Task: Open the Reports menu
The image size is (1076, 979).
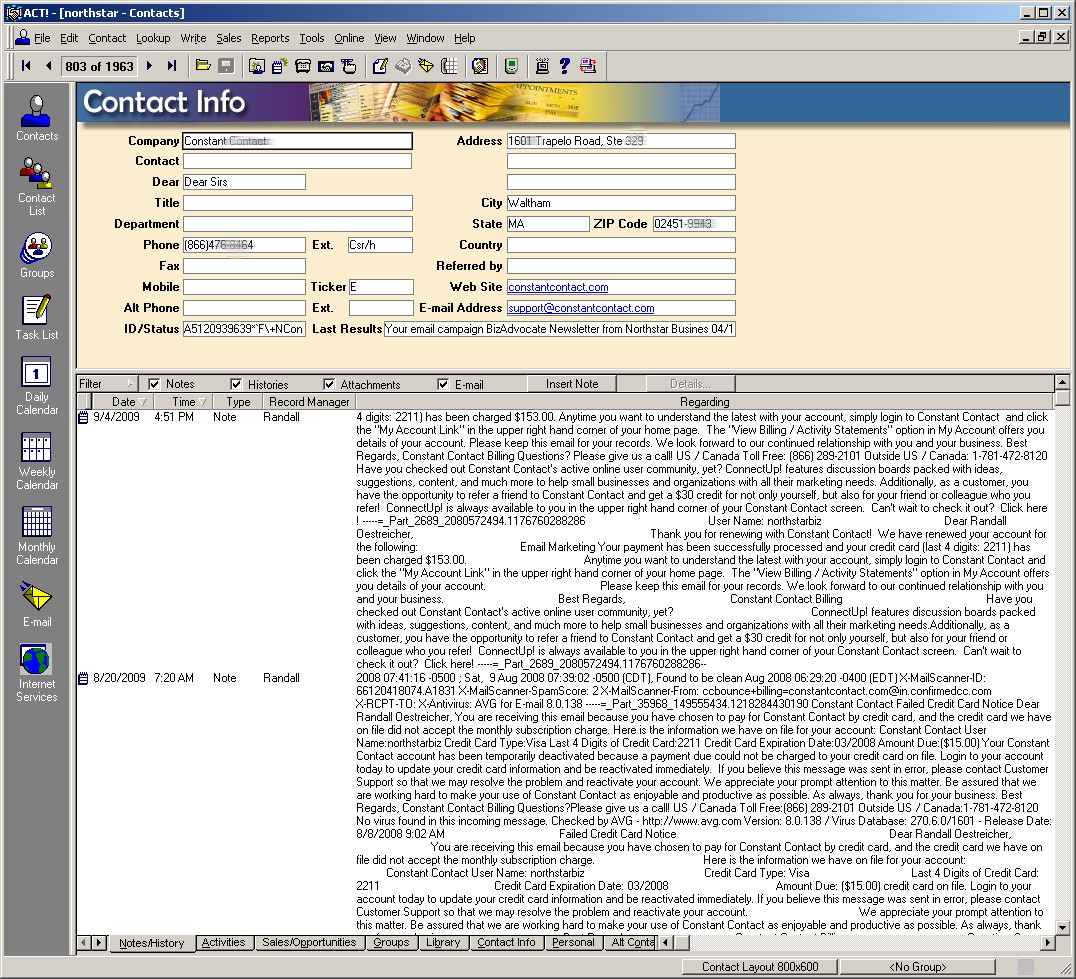Action: [x=270, y=38]
